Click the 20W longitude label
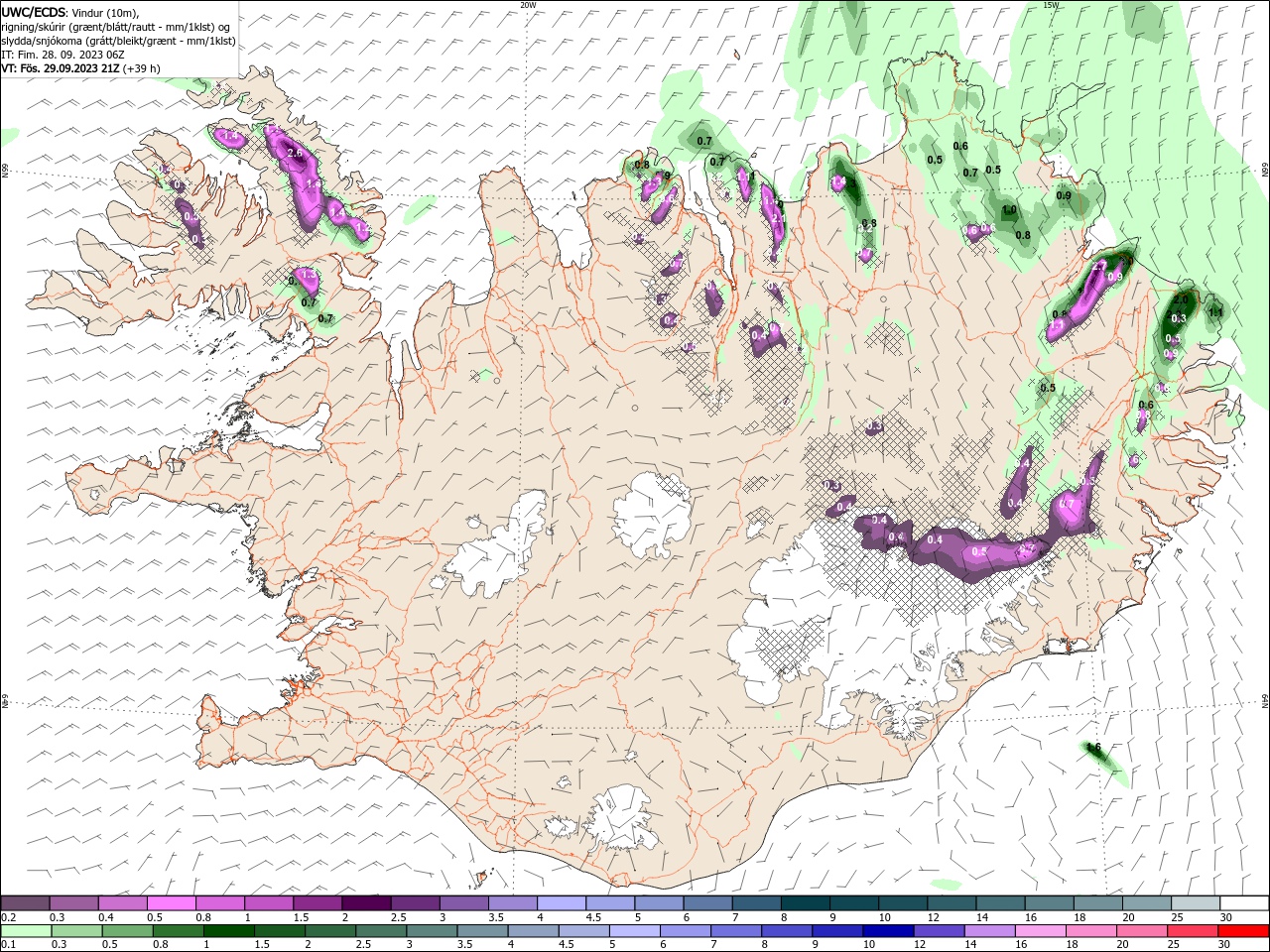Image resolution: width=1270 pixels, height=952 pixels. (x=528, y=4)
